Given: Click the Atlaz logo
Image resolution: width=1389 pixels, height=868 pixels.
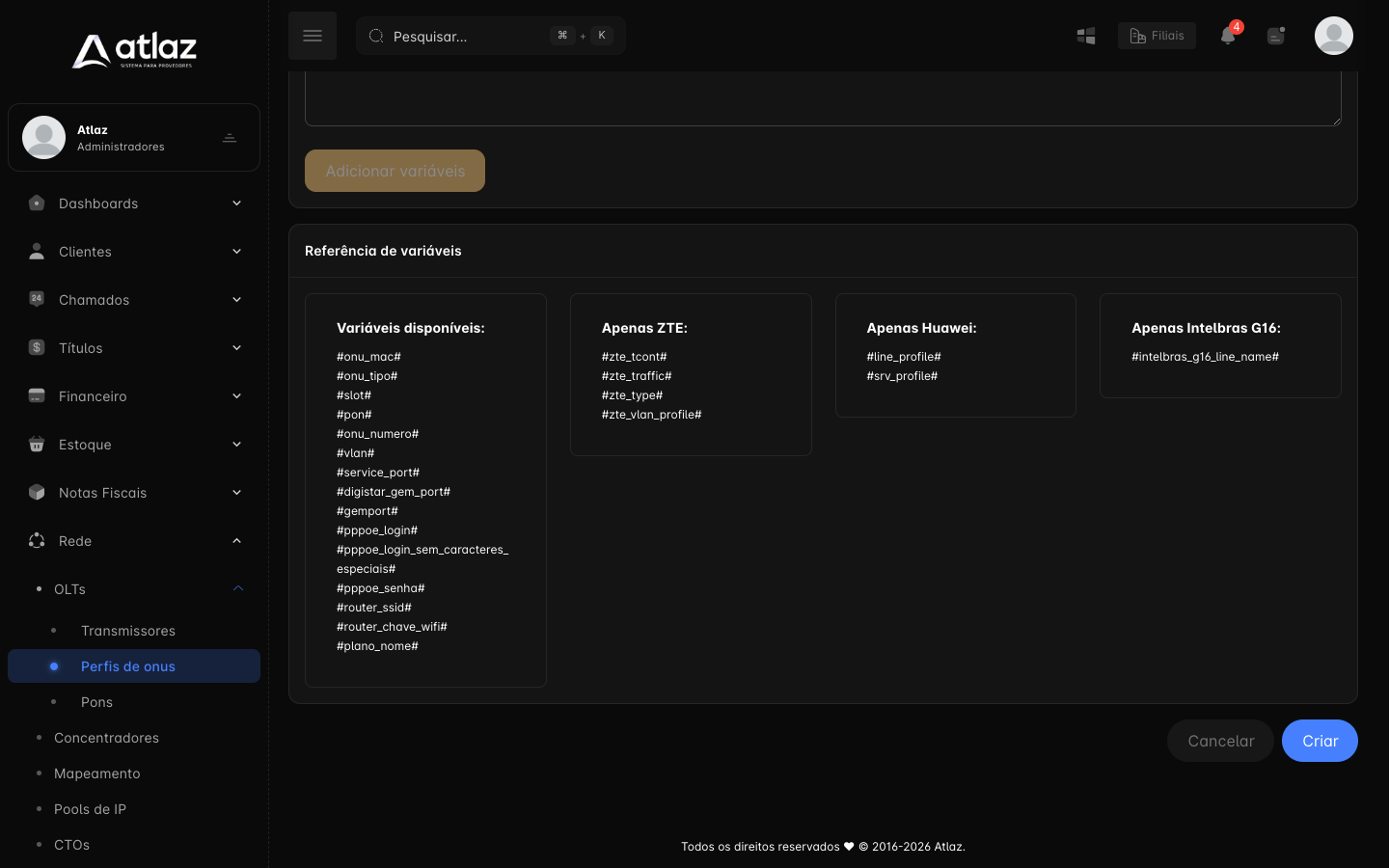Looking at the screenshot, I should (134, 50).
